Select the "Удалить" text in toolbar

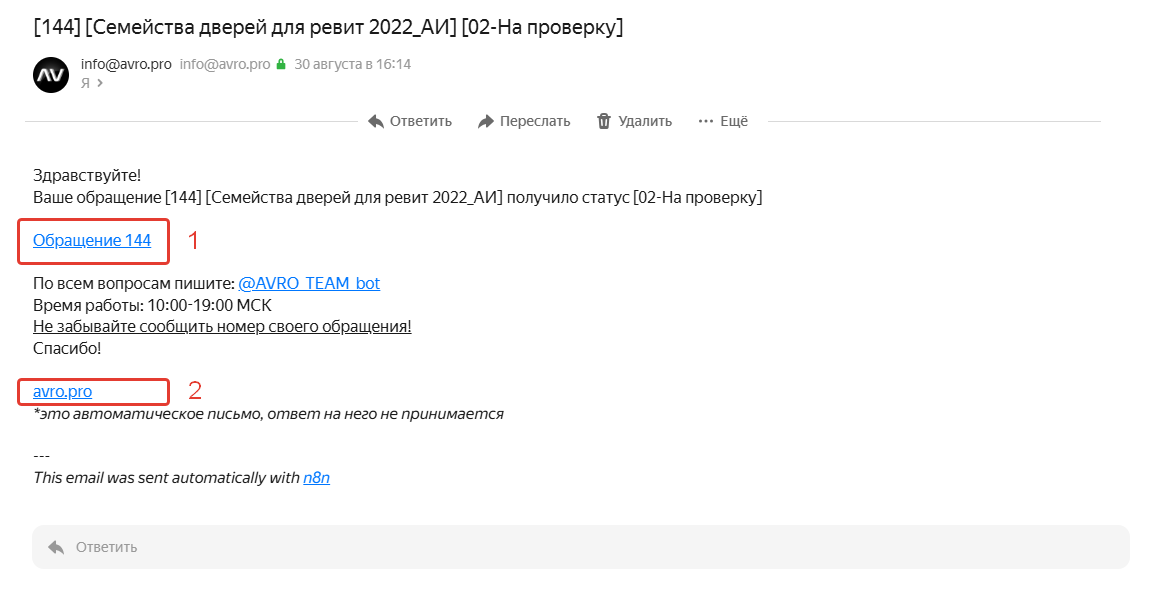point(645,121)
